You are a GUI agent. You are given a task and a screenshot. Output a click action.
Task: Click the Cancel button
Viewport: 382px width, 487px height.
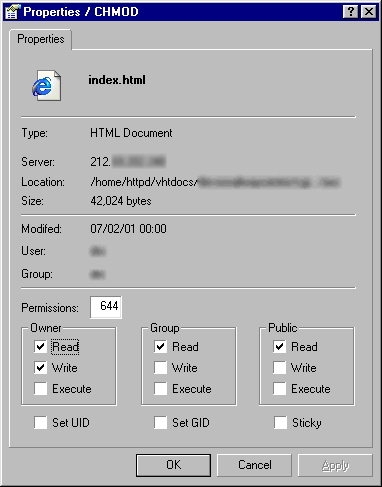tap(254, 465)
